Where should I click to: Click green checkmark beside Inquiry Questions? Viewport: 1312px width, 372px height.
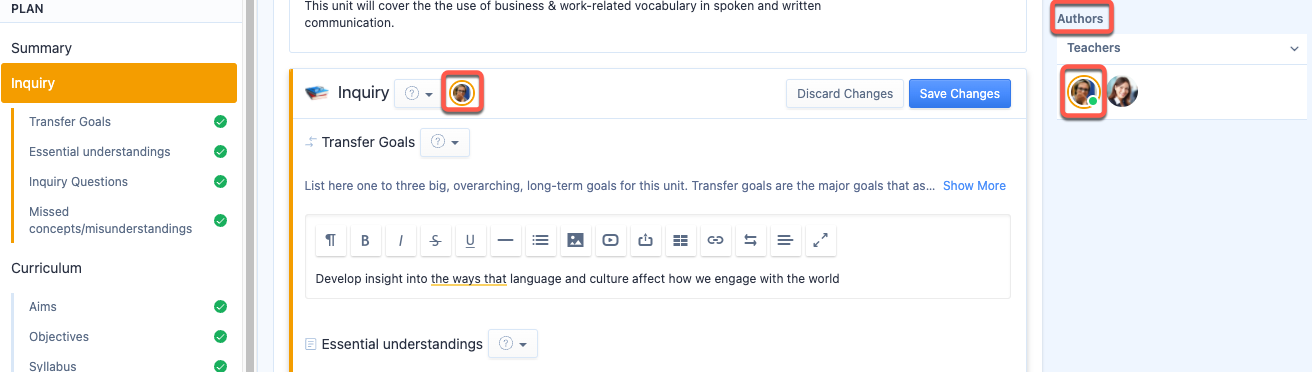[x=220, y=182]
